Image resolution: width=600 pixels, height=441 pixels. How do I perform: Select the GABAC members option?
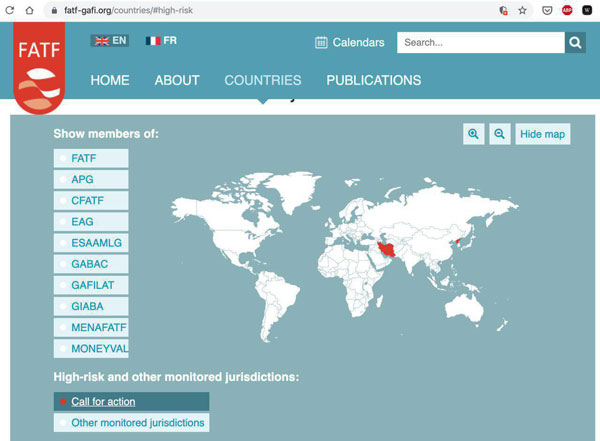(x=91, y=264)
